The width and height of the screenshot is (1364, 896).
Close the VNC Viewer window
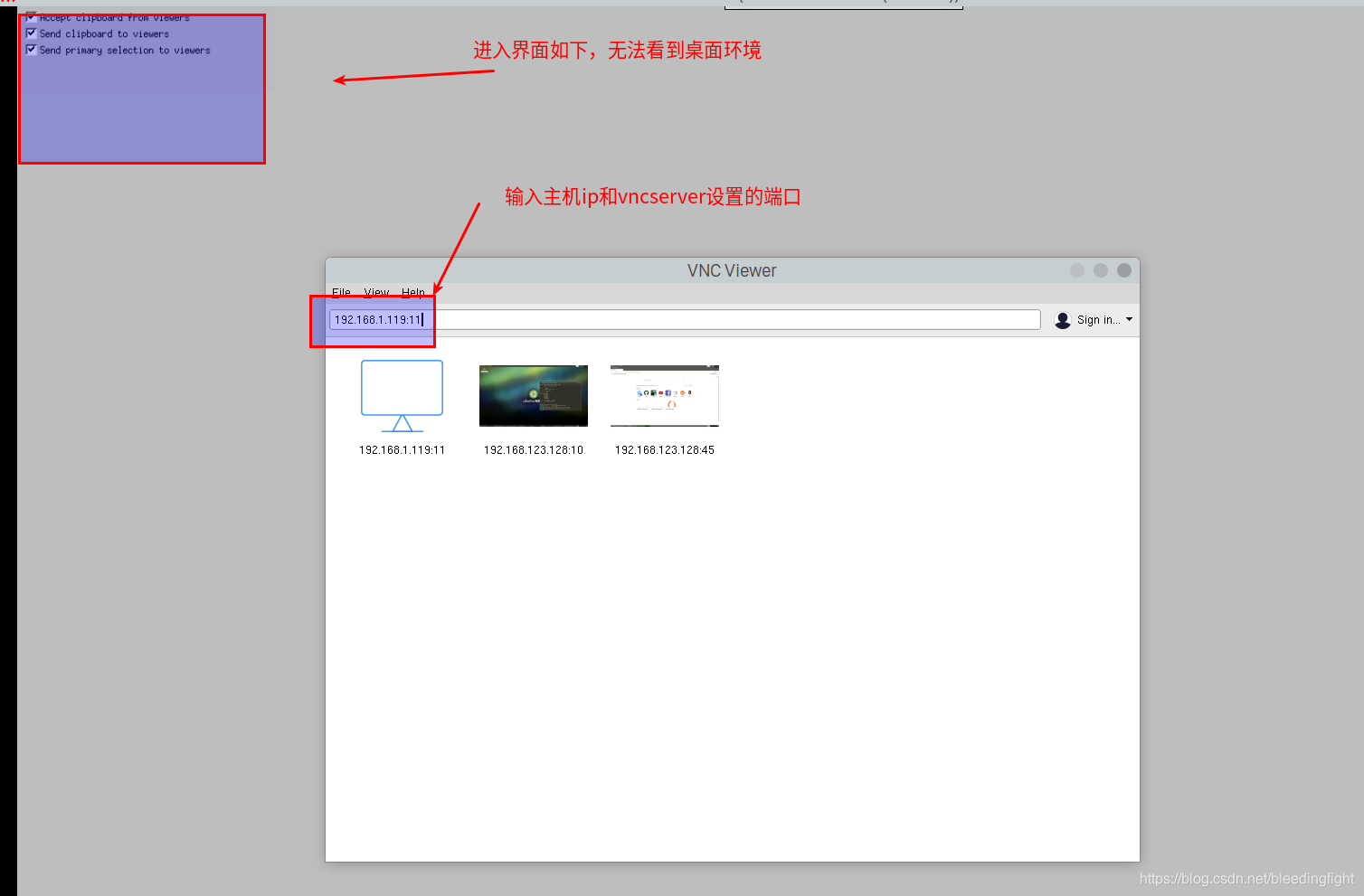click(x=1124, y=270)
